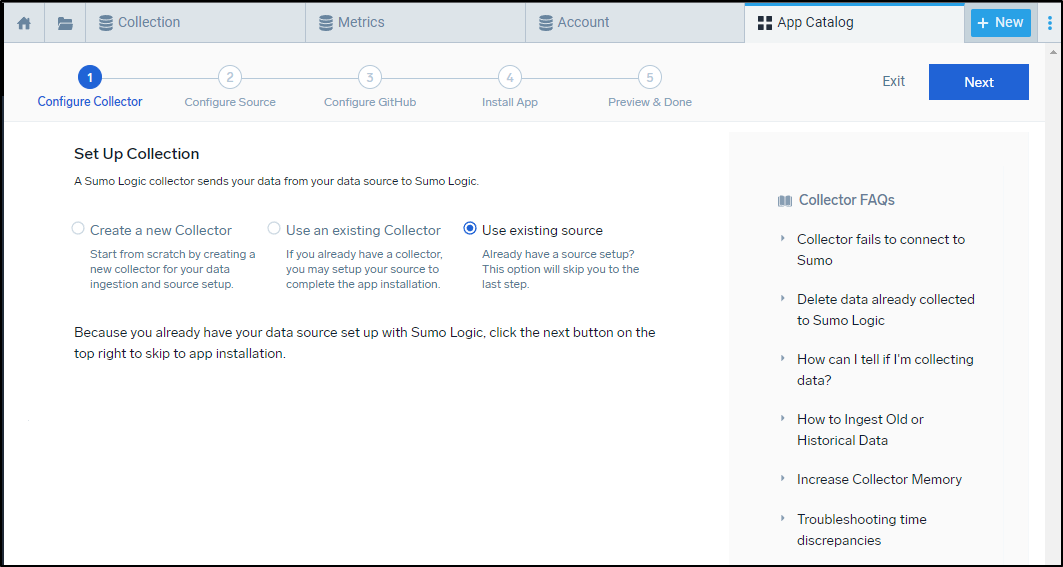Select the App Catalog tab
The image size is (1063, 567).
(x=854, y=23)
